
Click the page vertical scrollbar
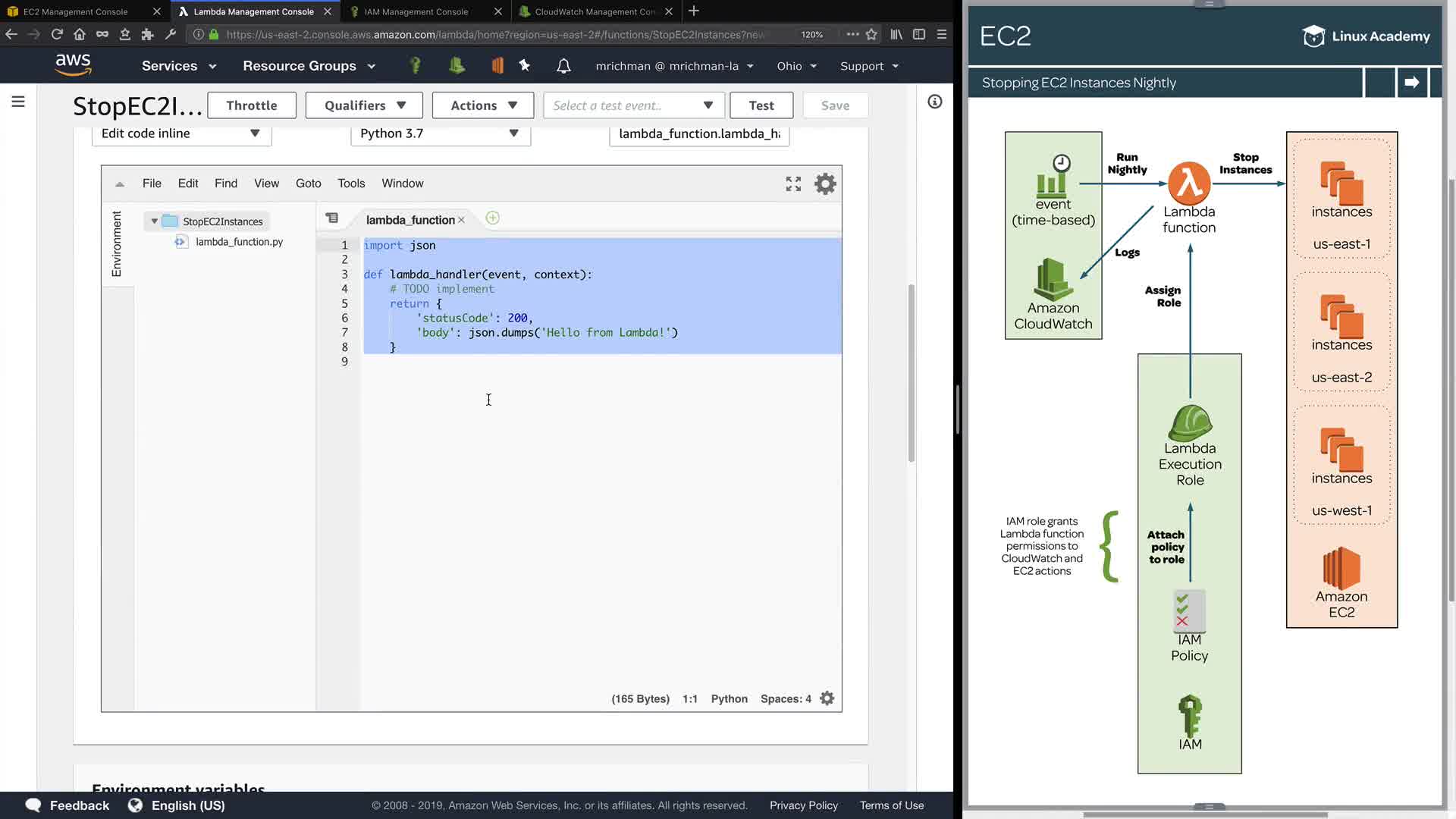(911, 372)
